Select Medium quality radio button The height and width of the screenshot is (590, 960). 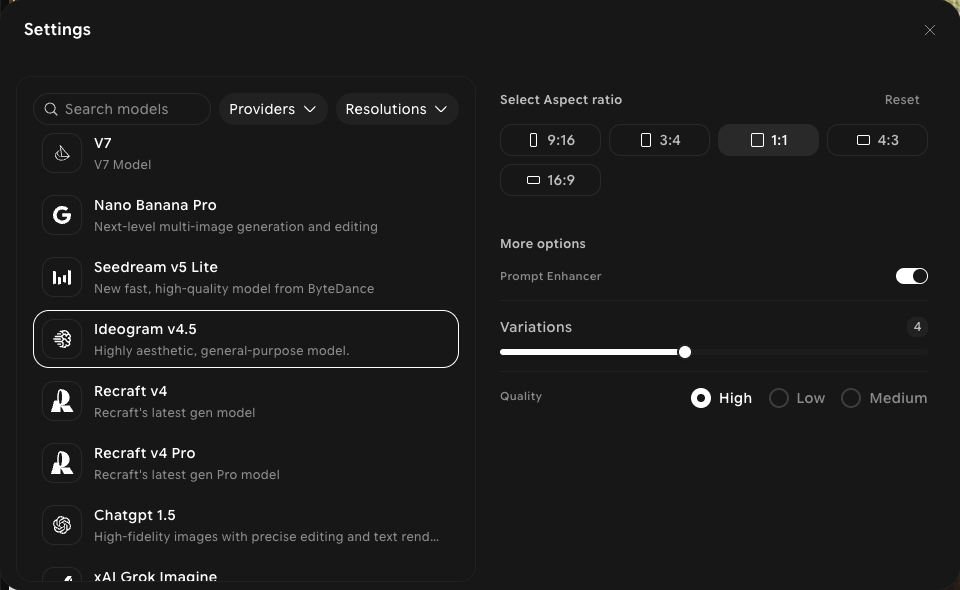pos(851,398)
